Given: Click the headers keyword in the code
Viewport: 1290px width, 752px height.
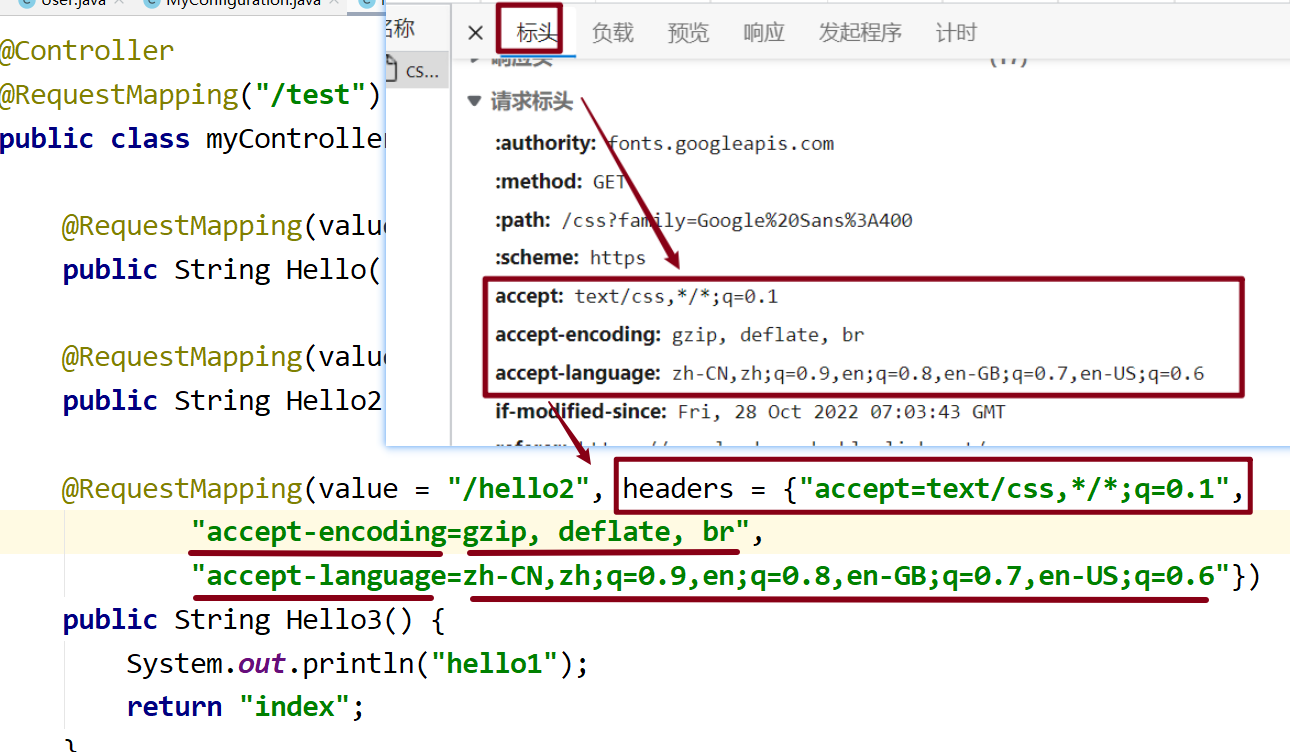Looking at the screenshot, I should click(x=679, y=489).
